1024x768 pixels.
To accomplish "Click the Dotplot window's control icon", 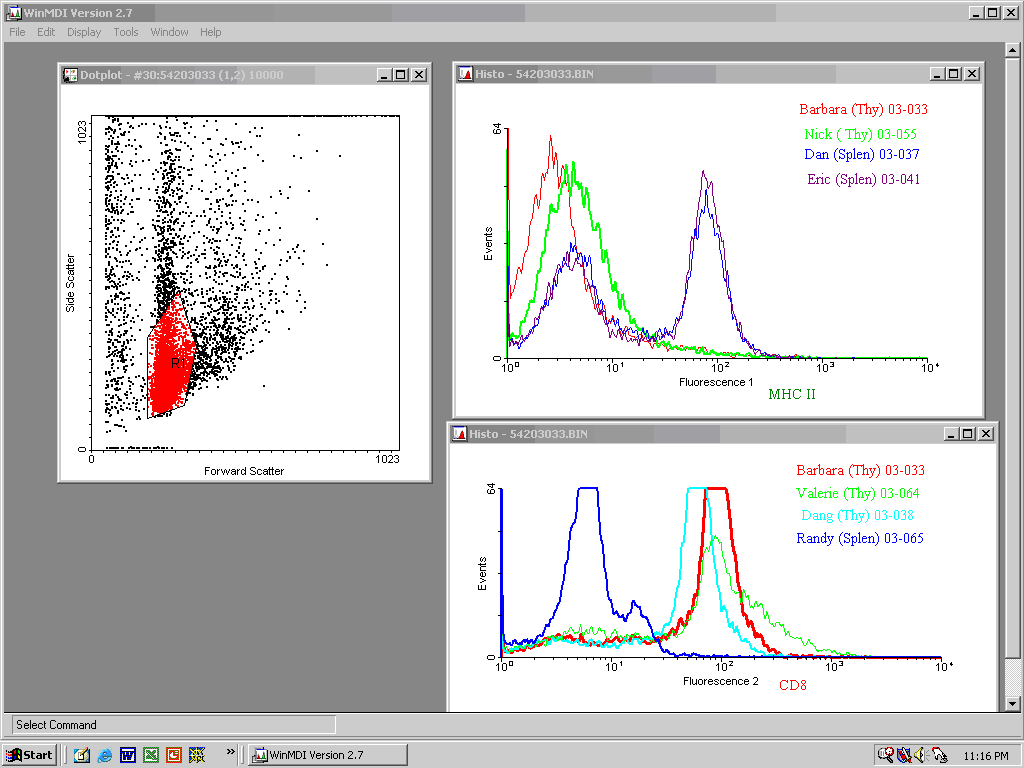I will point(70,75).
